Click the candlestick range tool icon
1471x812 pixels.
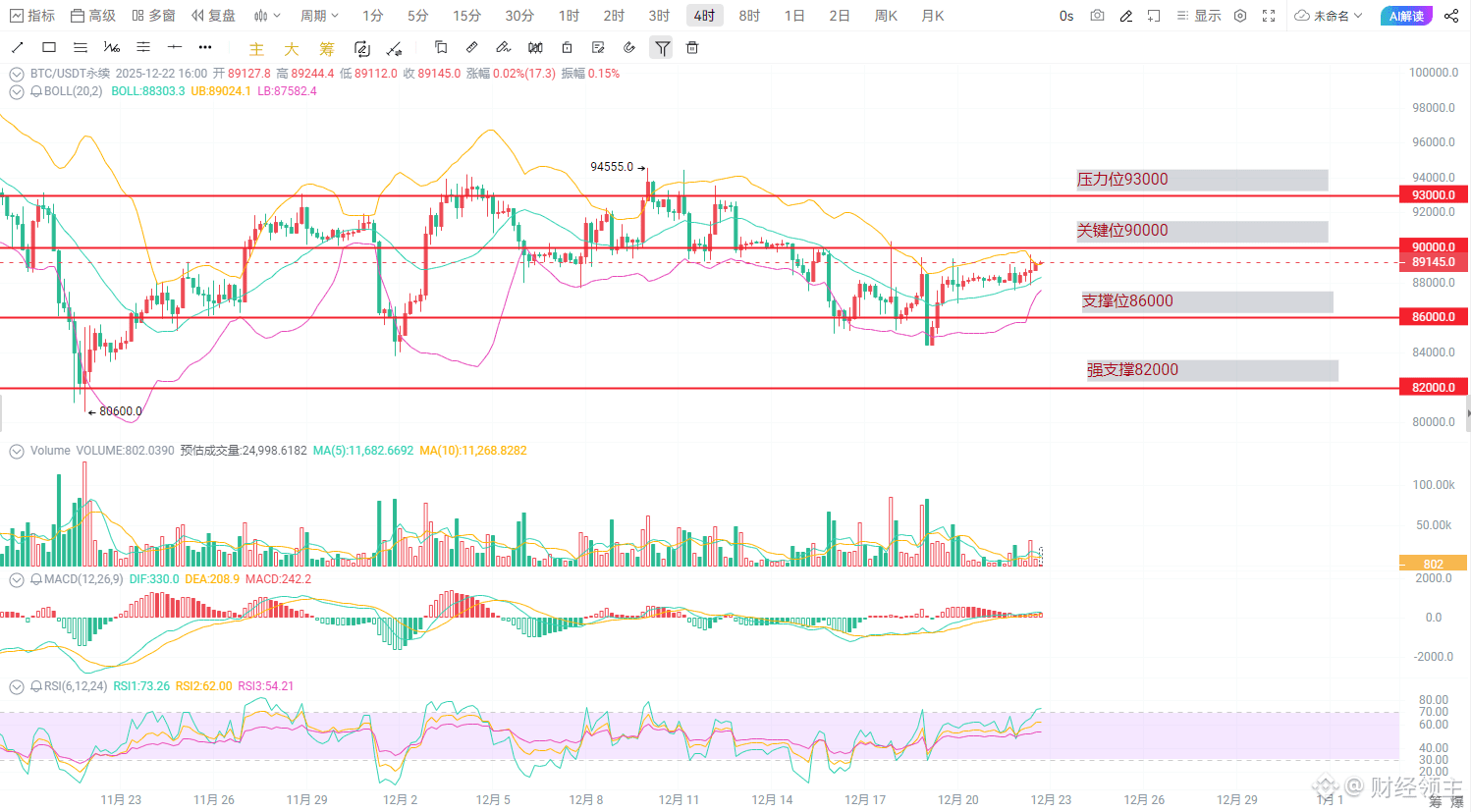tap(535, 47)
